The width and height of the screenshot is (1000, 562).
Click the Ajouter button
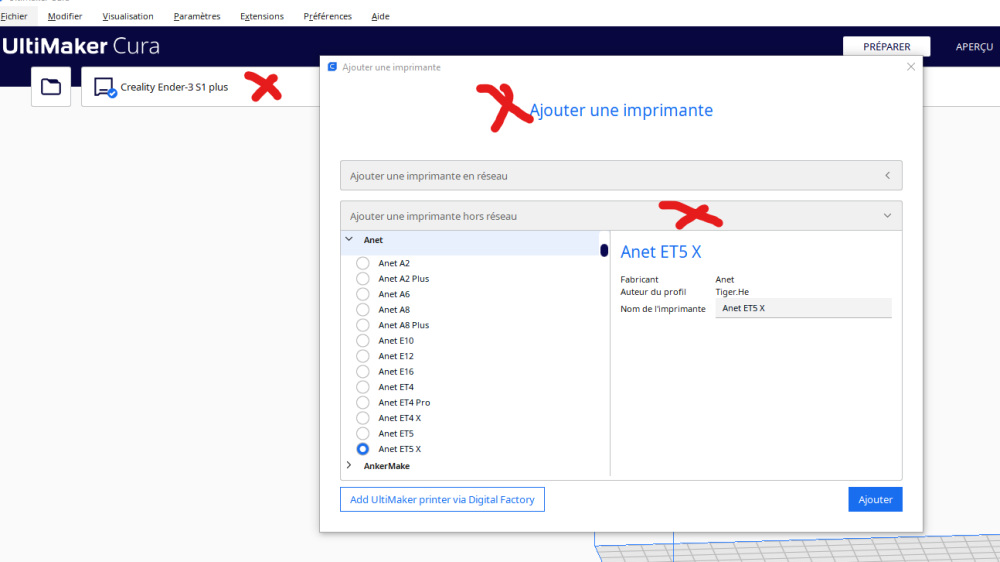click(x=875, y=499)
